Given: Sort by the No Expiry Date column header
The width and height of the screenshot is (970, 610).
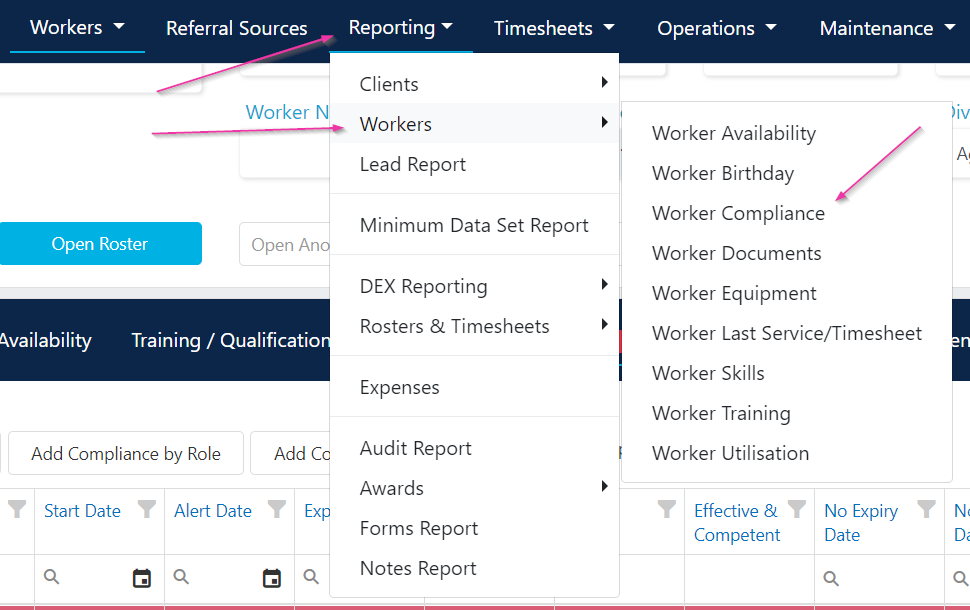Looking at the screenshot, I should tap(861, 523).
